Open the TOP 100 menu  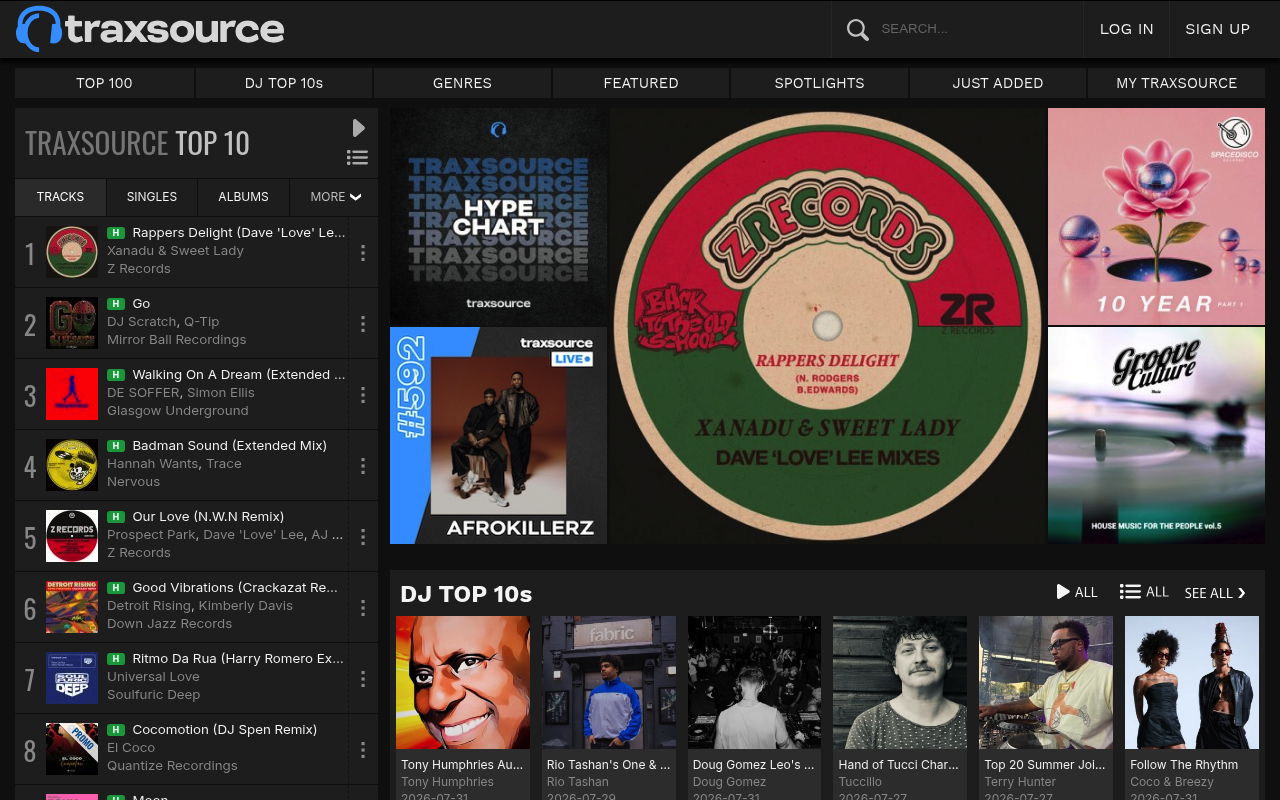(x=104, y=83)
